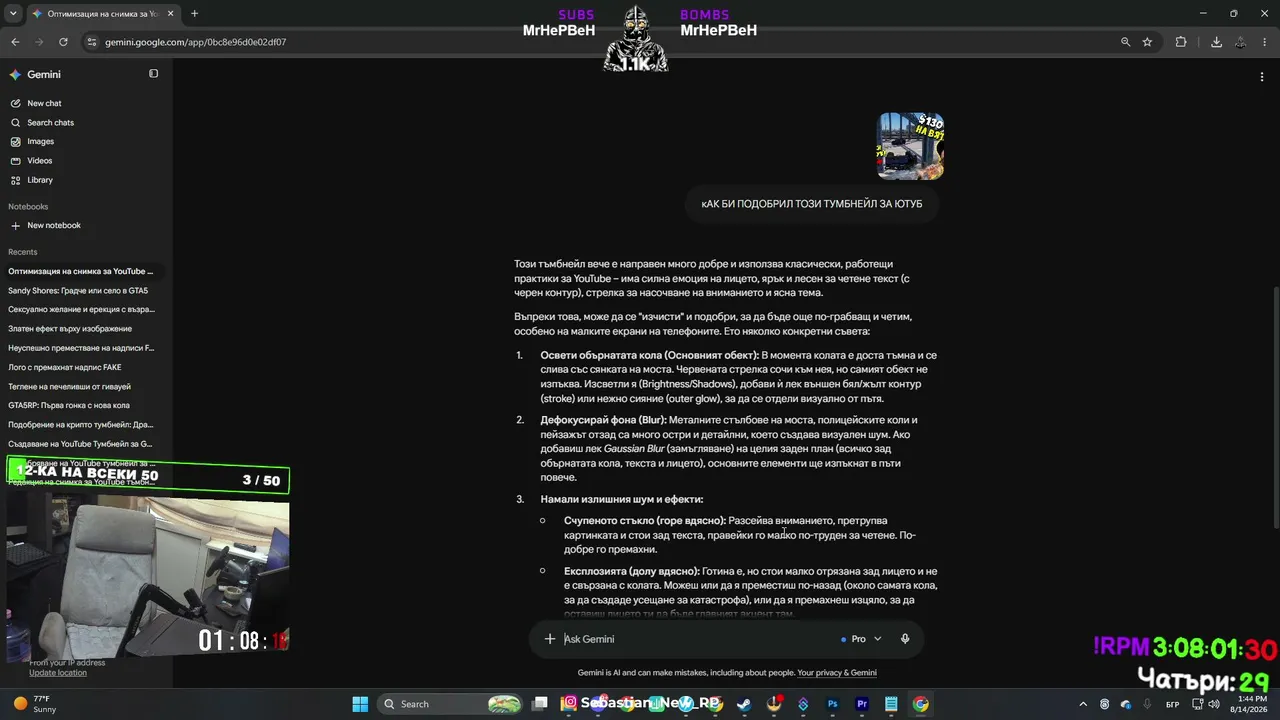The height and width of the screenshot is (720, 1280).
Task: Collapse the Gemini sidebar panel icon
Action: [153, 74]
